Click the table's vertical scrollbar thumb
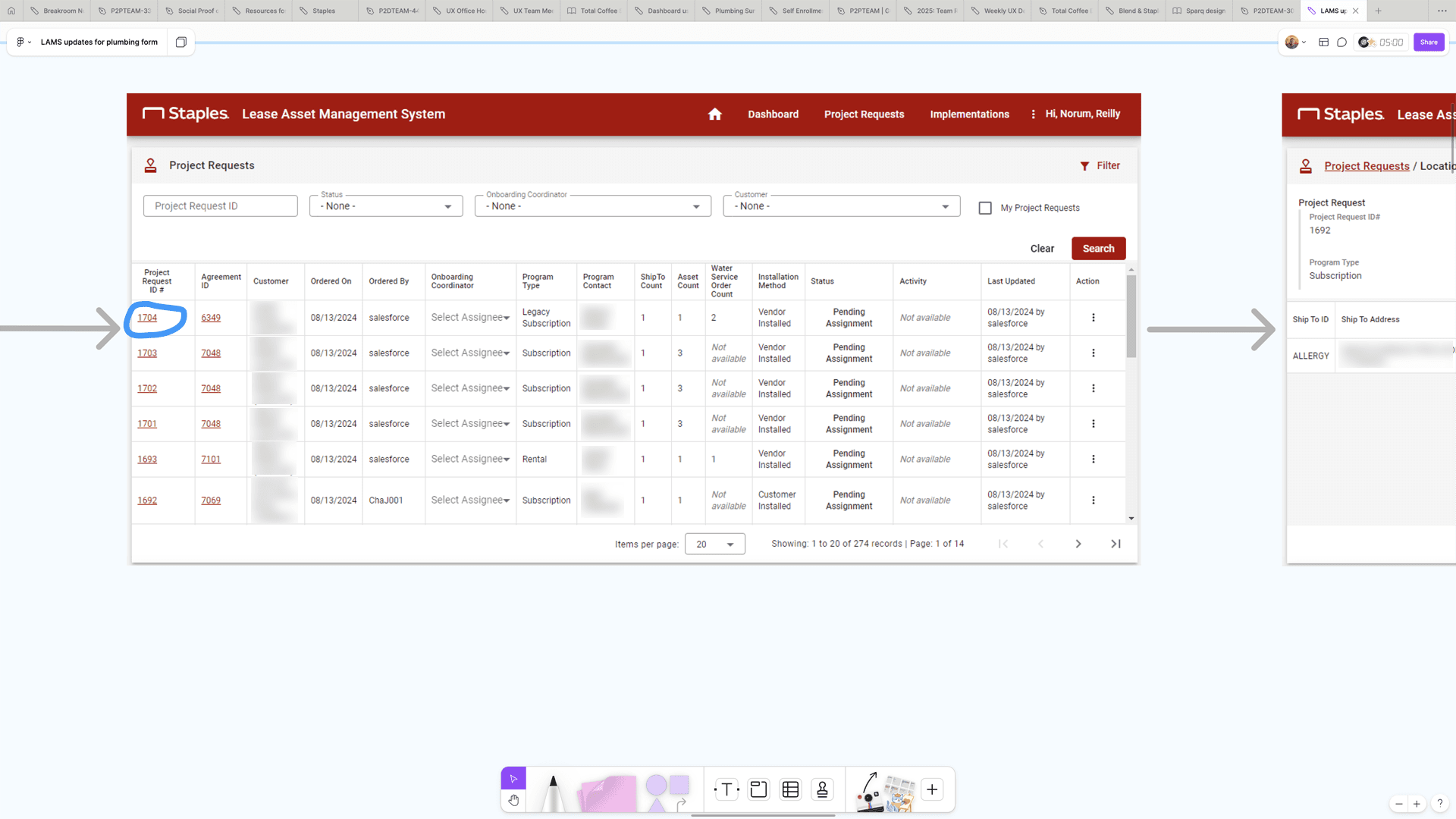 pyautogui.click(x=1131, y=315)
